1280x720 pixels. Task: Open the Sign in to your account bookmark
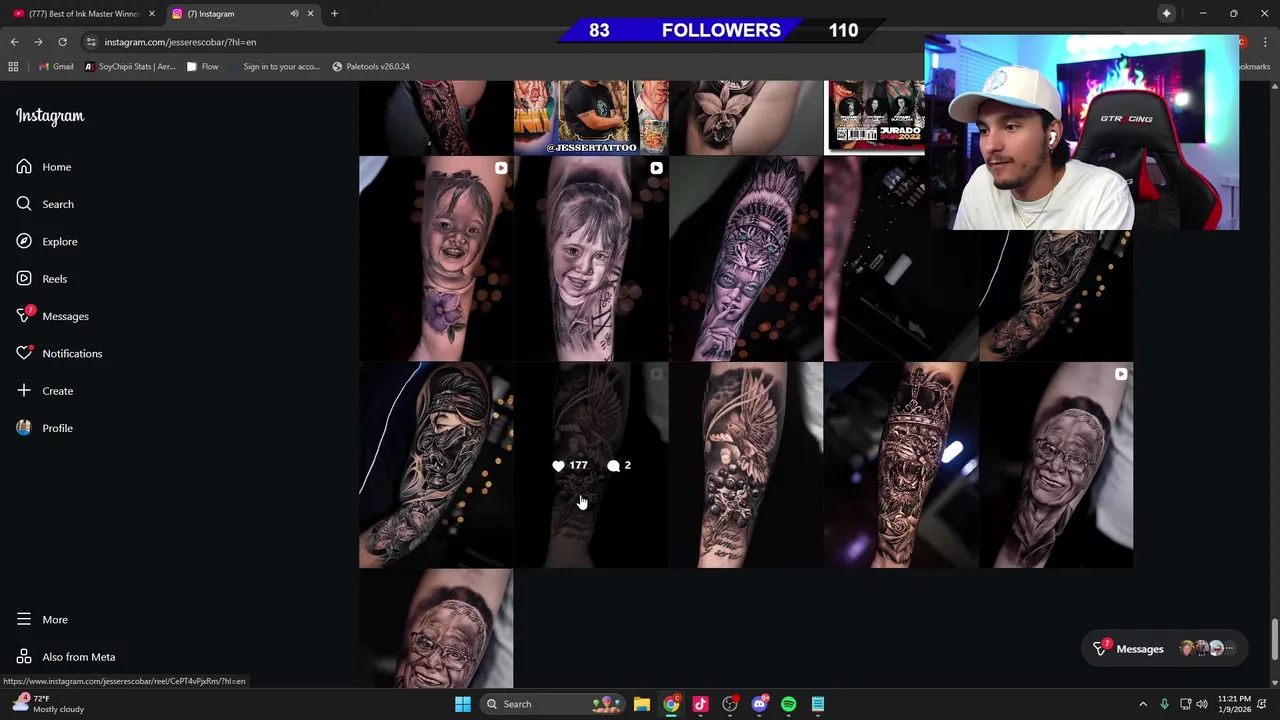click(x=274, y=67)
